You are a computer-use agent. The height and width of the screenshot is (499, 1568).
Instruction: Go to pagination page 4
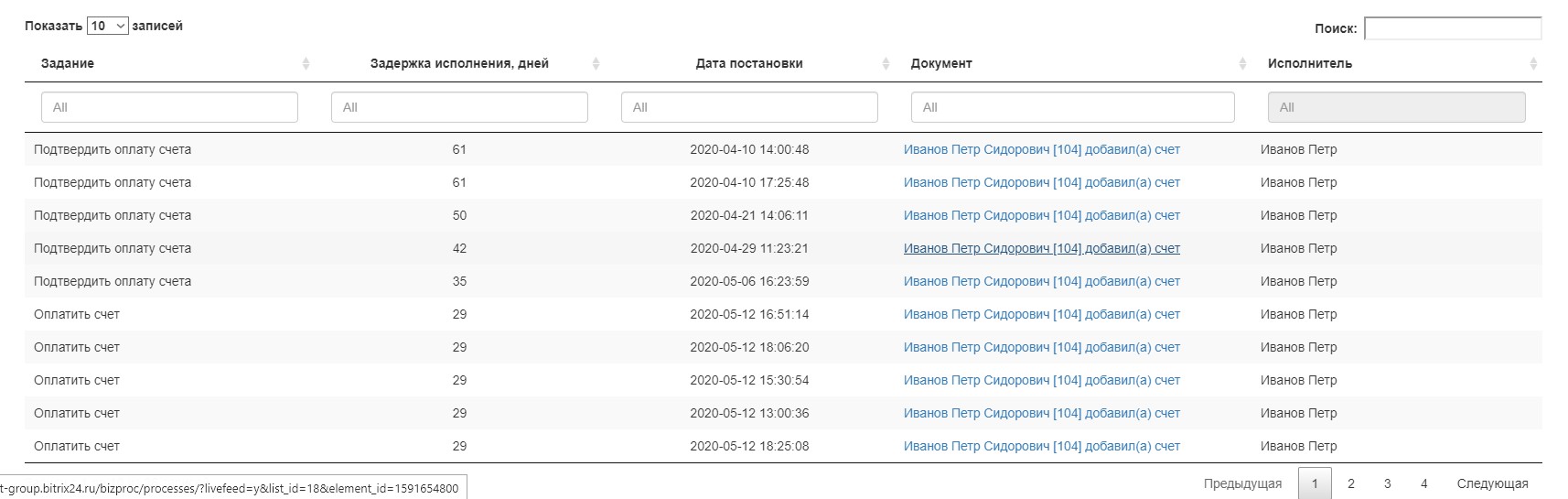tap(1423, 483)
